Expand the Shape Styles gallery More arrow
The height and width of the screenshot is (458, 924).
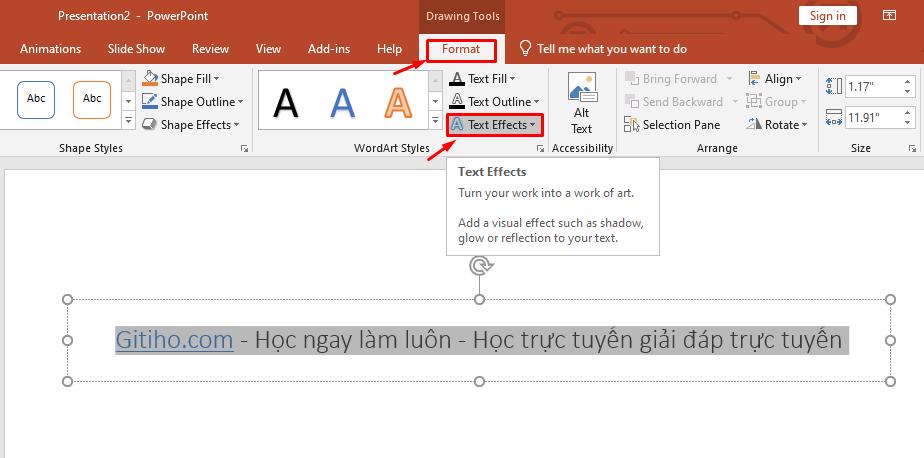[128, 121]
